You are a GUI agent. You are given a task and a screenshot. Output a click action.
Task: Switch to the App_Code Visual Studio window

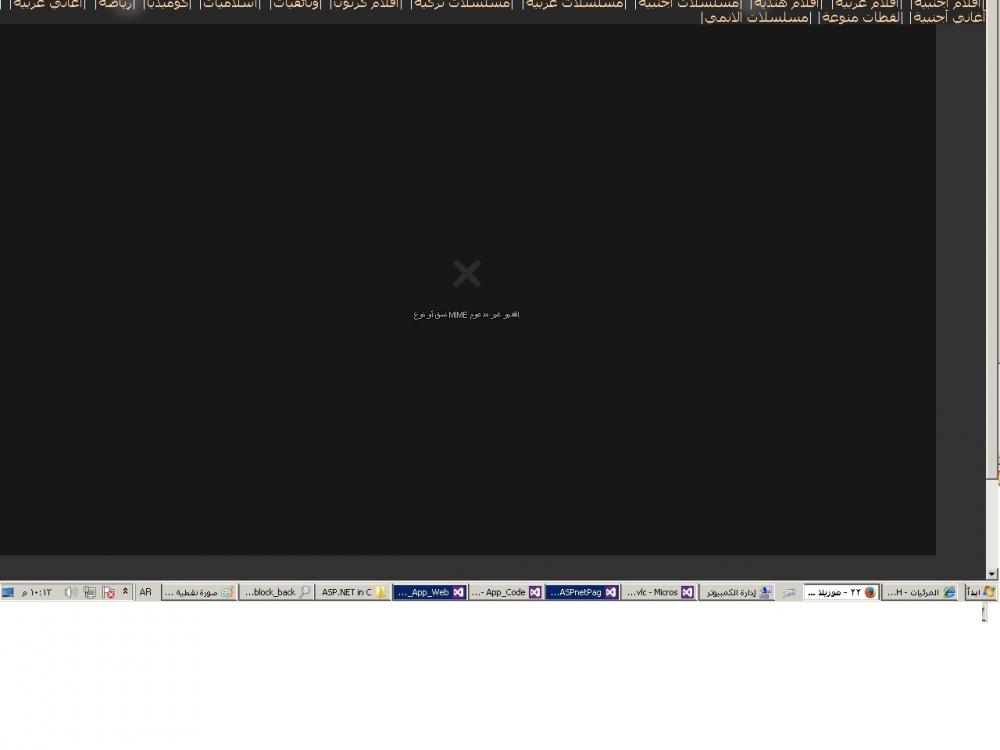(x=506, y=592)
